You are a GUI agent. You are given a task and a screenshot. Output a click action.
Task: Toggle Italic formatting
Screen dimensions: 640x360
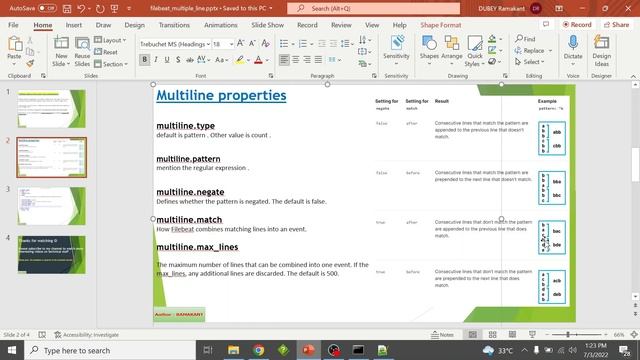point(156,60)
